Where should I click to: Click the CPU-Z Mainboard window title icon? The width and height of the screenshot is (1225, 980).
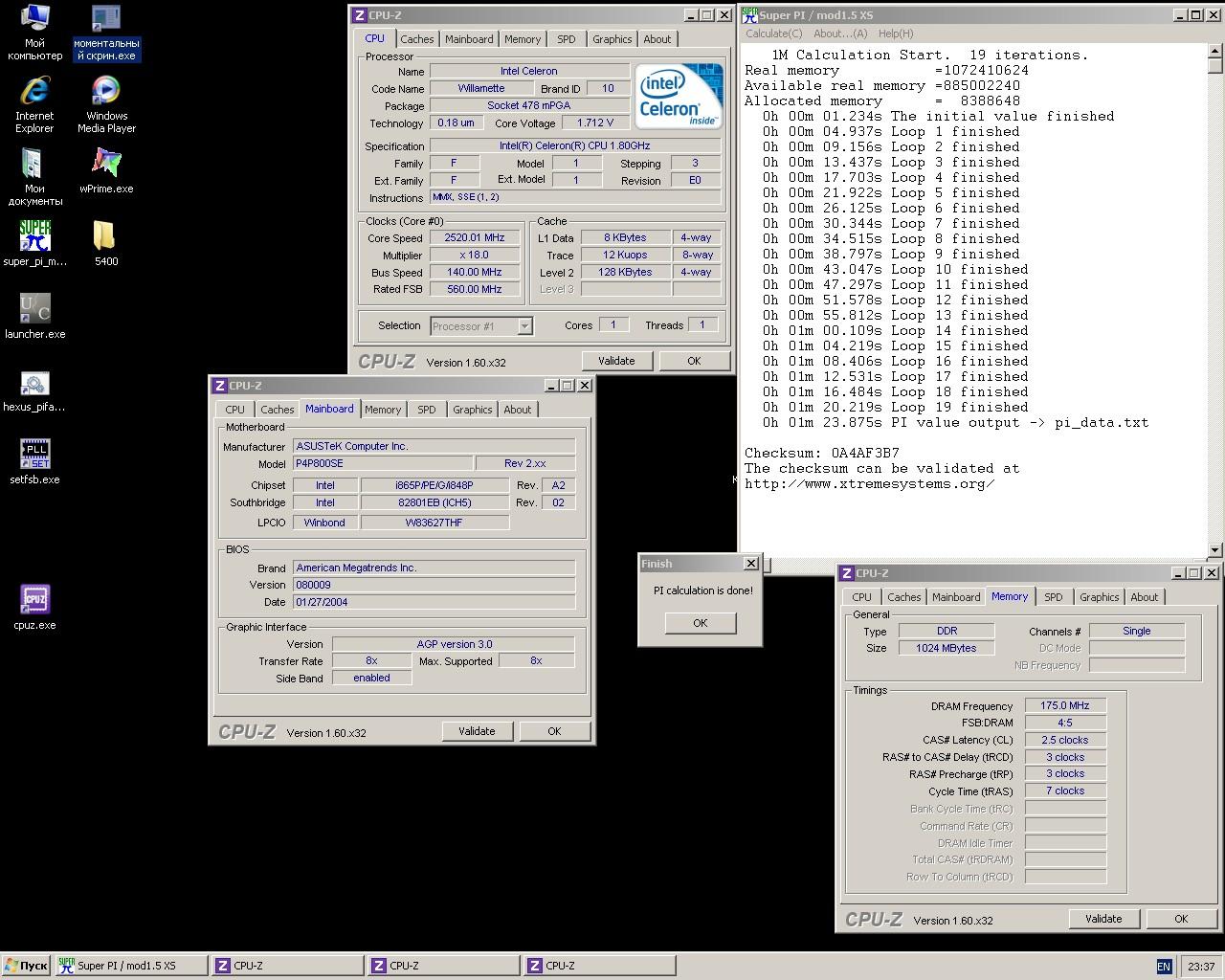[x=219, y=386]
